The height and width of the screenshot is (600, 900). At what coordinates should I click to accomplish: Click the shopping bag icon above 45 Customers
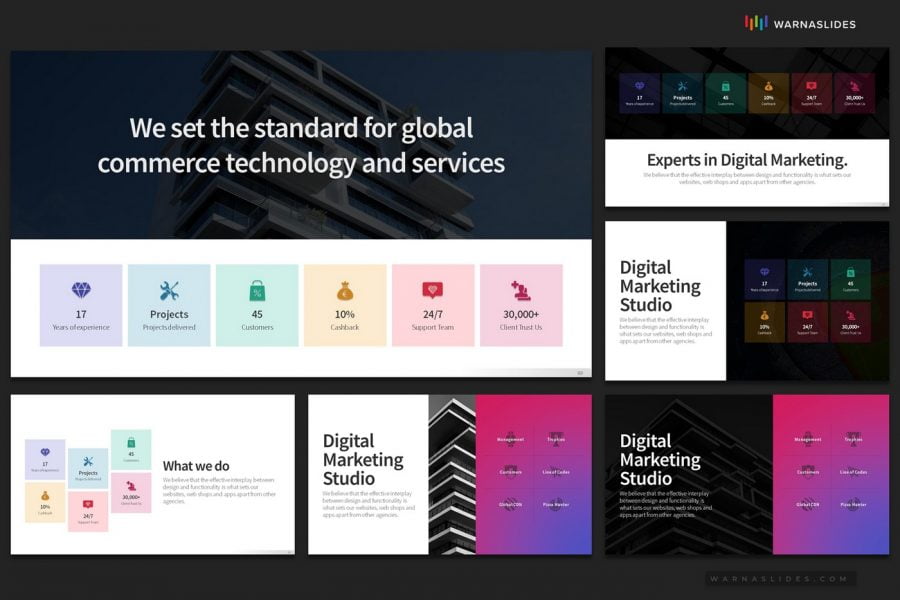tap(257, 289)
